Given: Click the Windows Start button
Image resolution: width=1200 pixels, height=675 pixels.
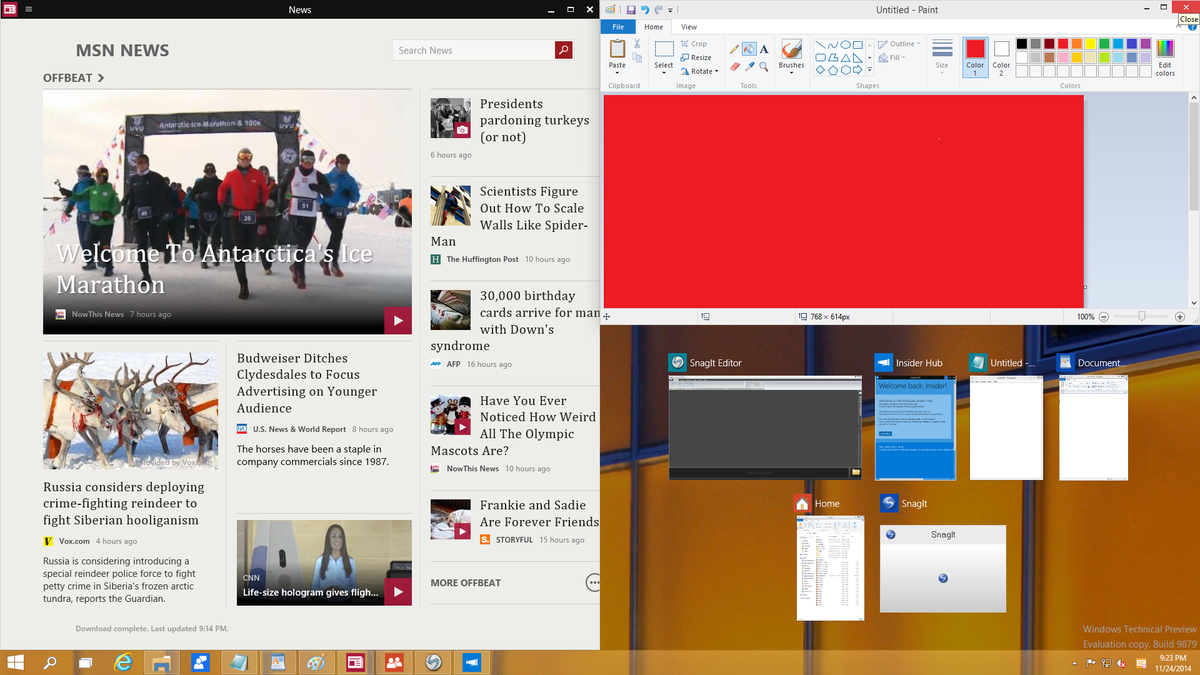Looking at the screenshot, I should 16,662.
